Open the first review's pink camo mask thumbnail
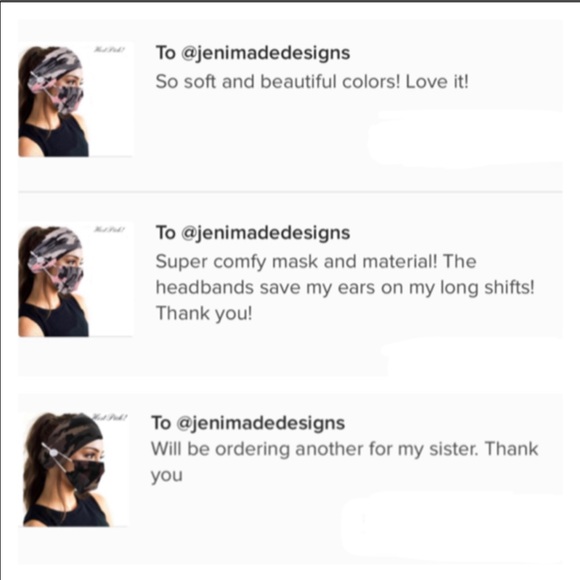This screenshot has width=580, height=580. pos(76,100)
